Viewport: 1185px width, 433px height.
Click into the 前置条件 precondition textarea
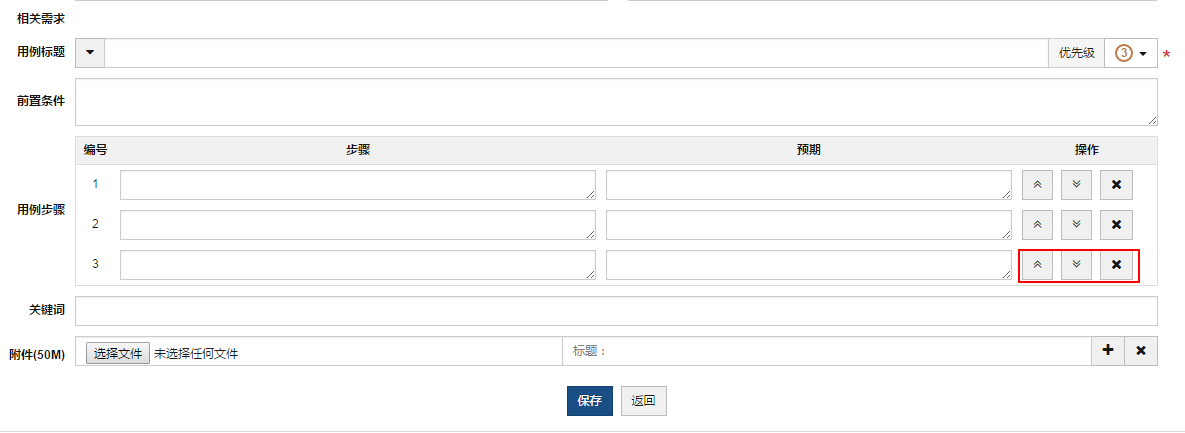coord(616,102)
